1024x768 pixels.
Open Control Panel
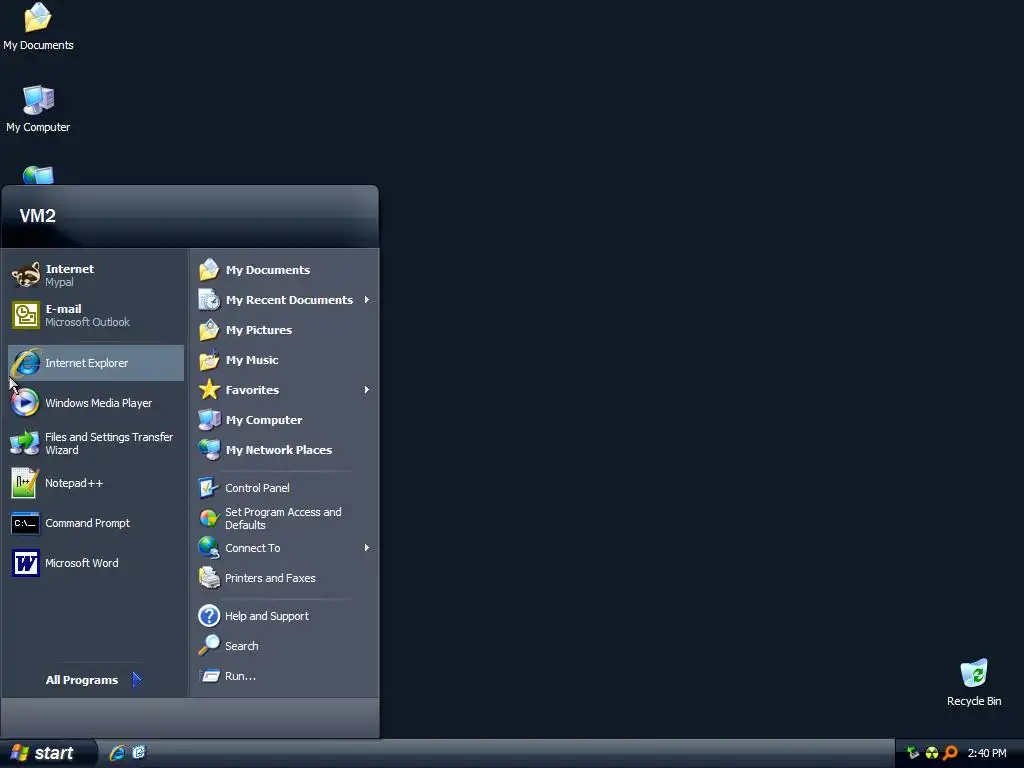coord(285,488)
